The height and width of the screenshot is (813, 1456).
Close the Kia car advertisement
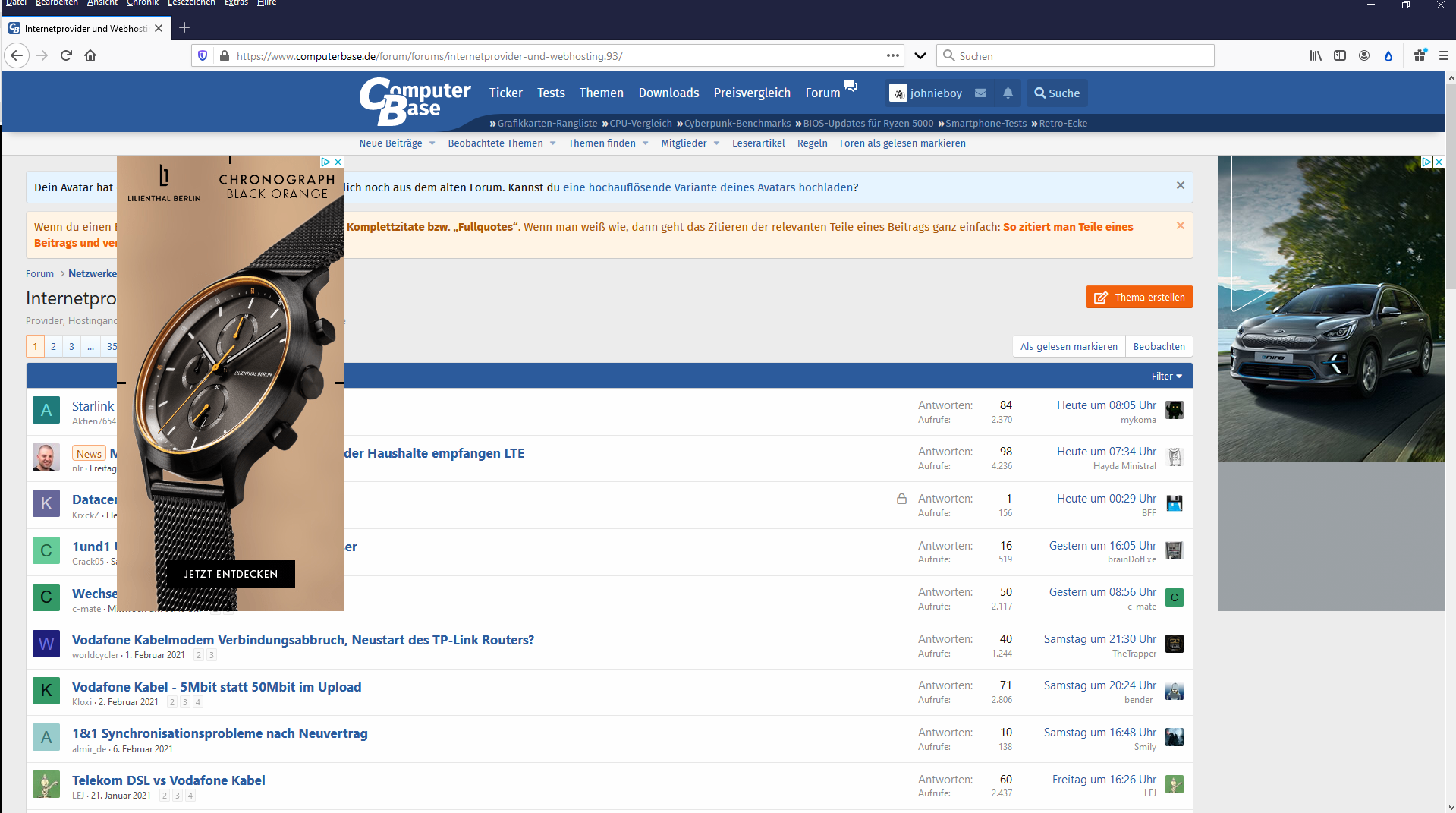pyautogui.click(x=1439, y=162)
